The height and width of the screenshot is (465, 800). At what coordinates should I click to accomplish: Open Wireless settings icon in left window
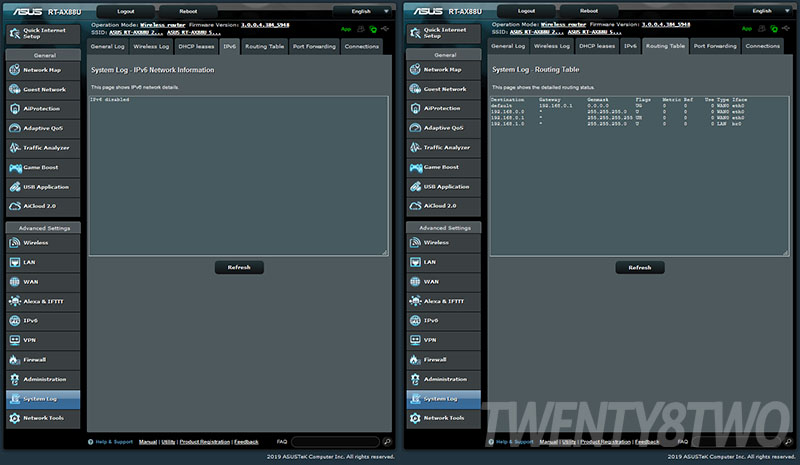pos(15,243)
